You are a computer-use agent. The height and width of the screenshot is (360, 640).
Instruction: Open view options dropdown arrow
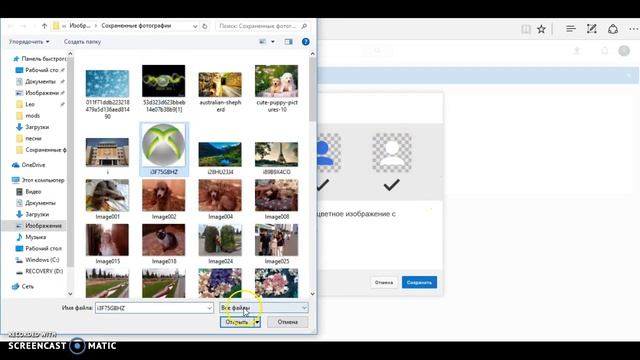pyautogui.click(x=273, y=42)
